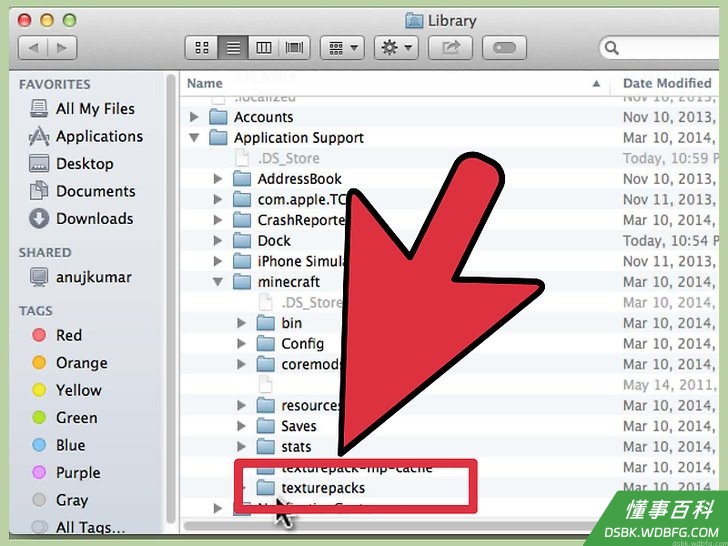Expand the Accounts folder

(x=195, y=117)
